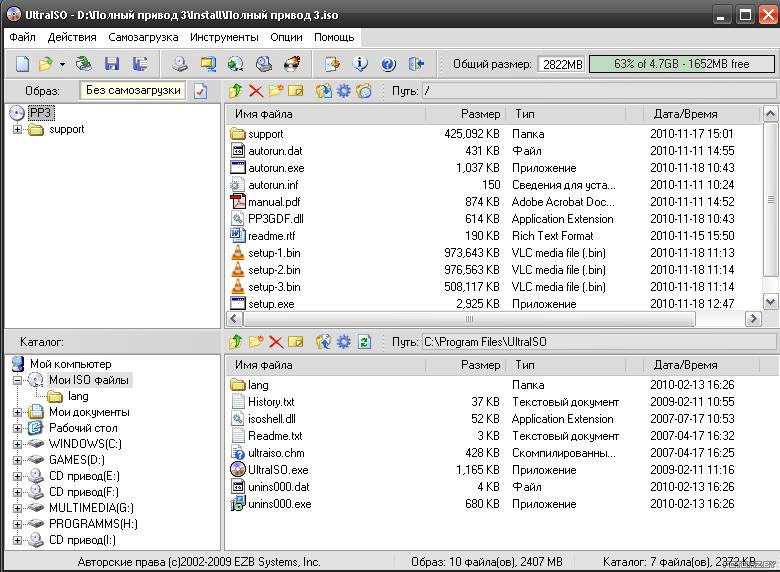Sort image pane by Имя файла column
The image size is (780, 572).
(x=326, y=114)
